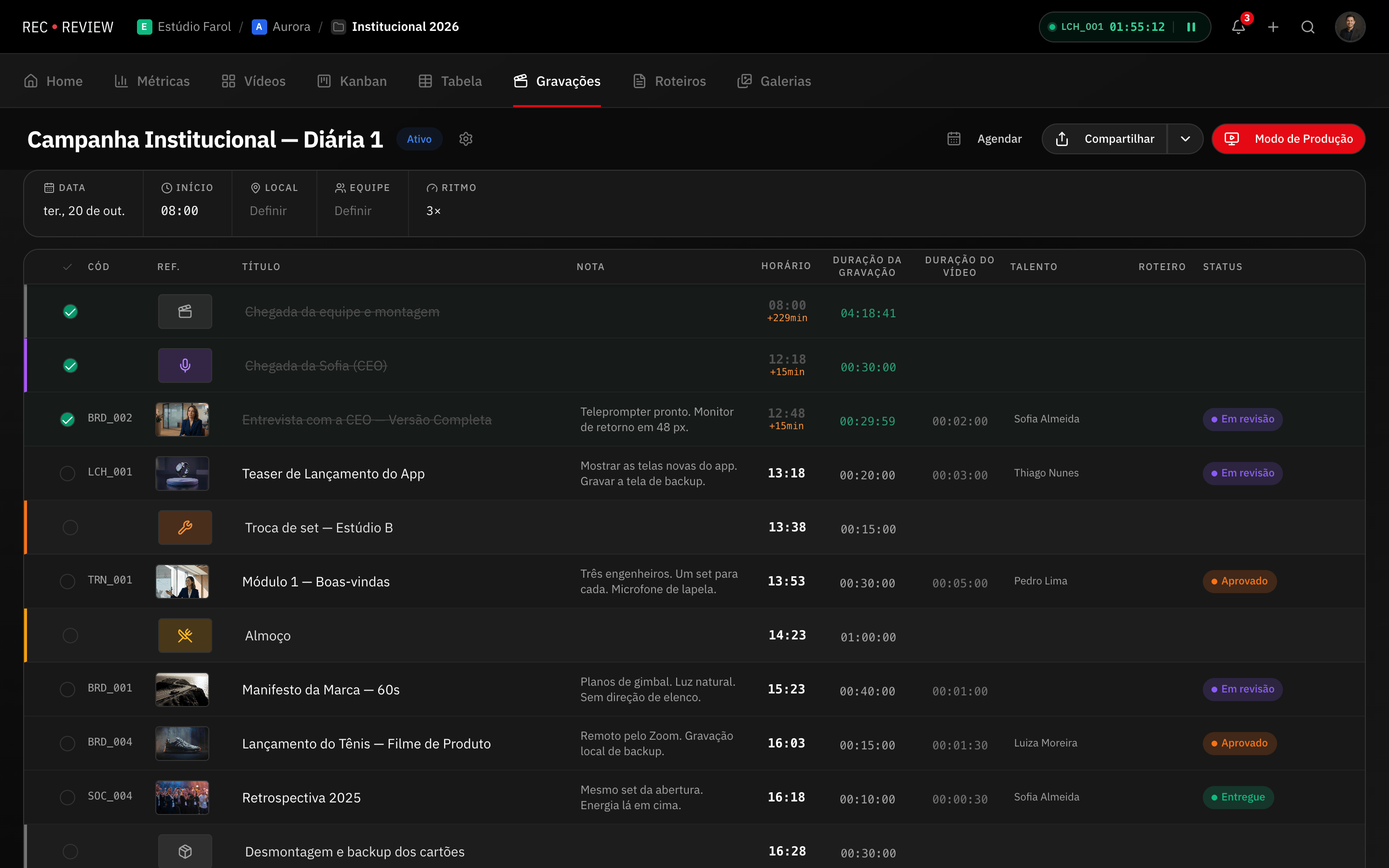
Task: Open the user avatar profile menu
Action: point(1349,27)
